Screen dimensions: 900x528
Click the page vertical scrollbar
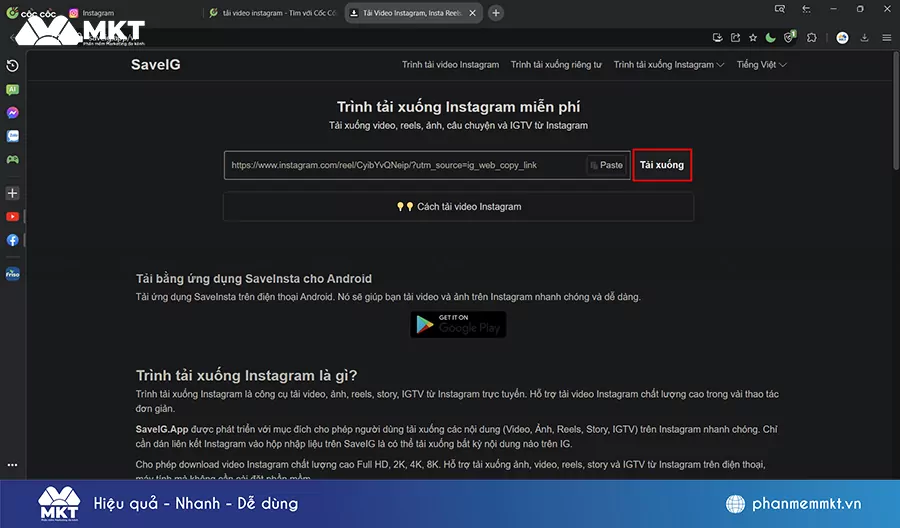pyautogui.click(x=896, y=110)
